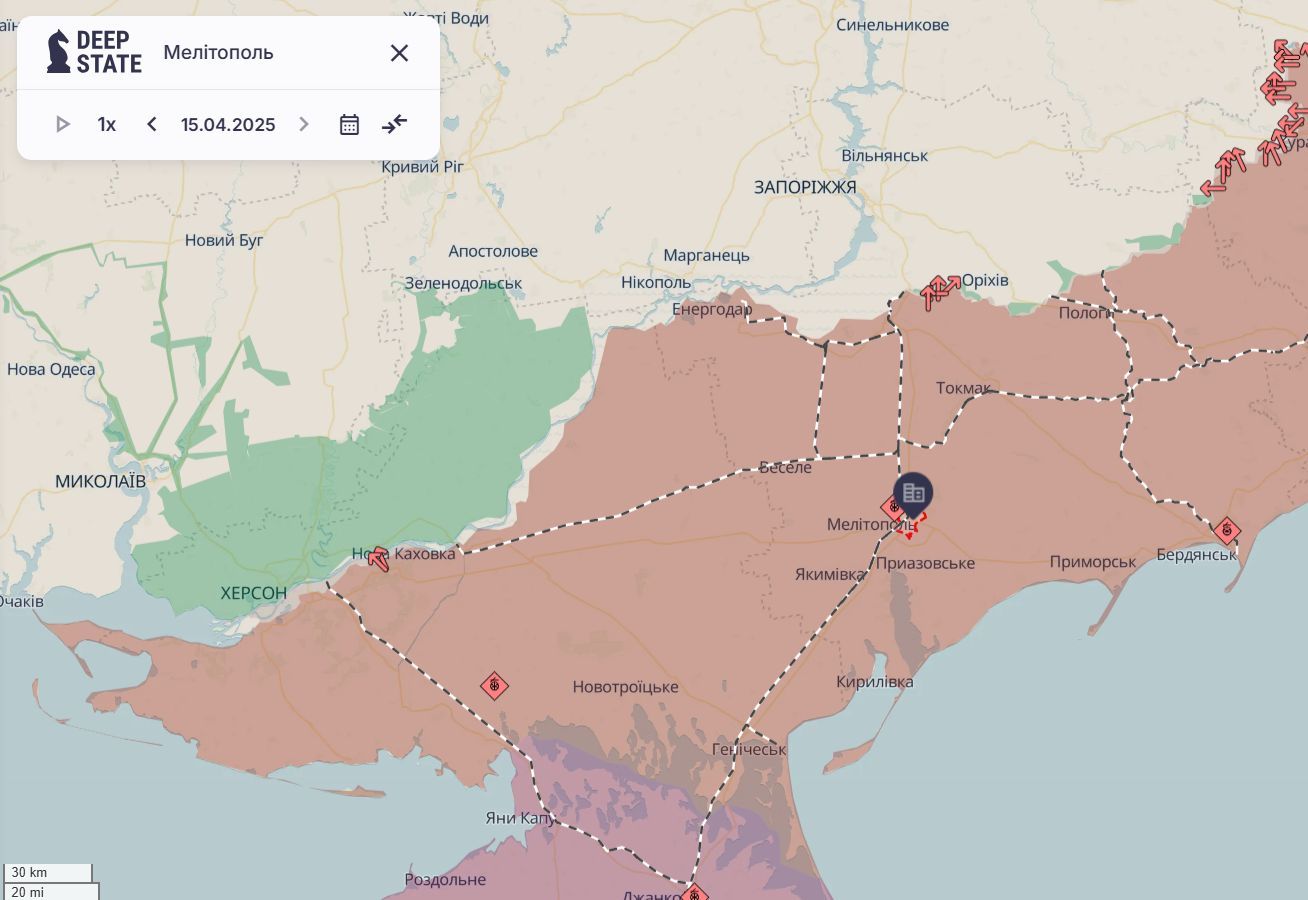Screen dimensions: 1308x900
Task: Click the Роздольне town label
Action: click(445, 880)
